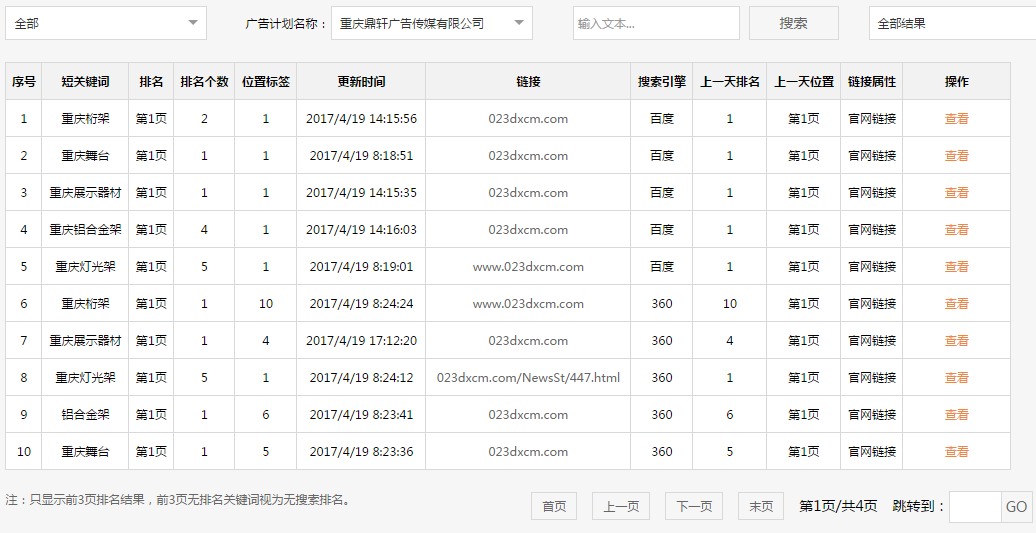
Task: Click the 排名个数 column header
Action: pyautogui.click(x=204, y=81)
